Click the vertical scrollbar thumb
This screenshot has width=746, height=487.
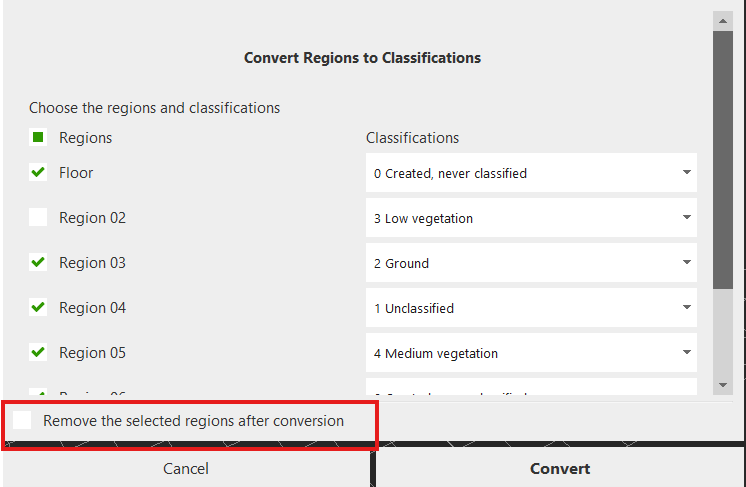(722, 160)
